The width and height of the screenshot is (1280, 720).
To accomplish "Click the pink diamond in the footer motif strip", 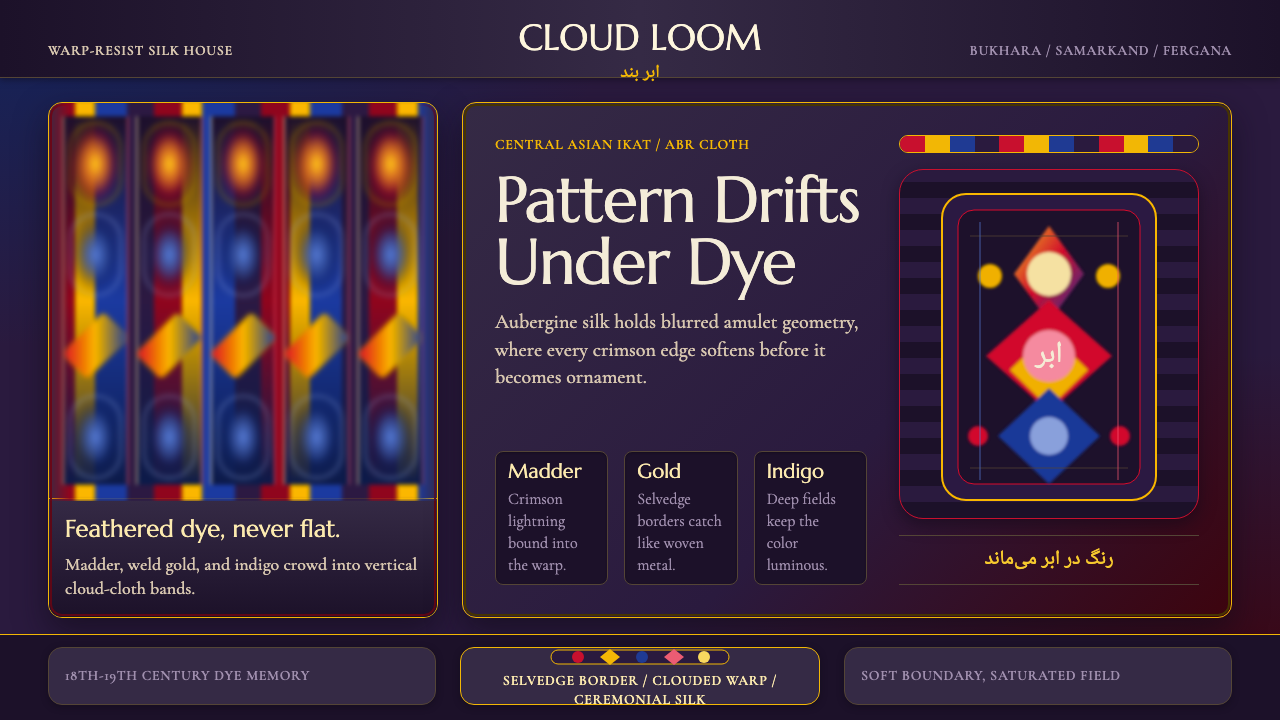I will [674, 657].
